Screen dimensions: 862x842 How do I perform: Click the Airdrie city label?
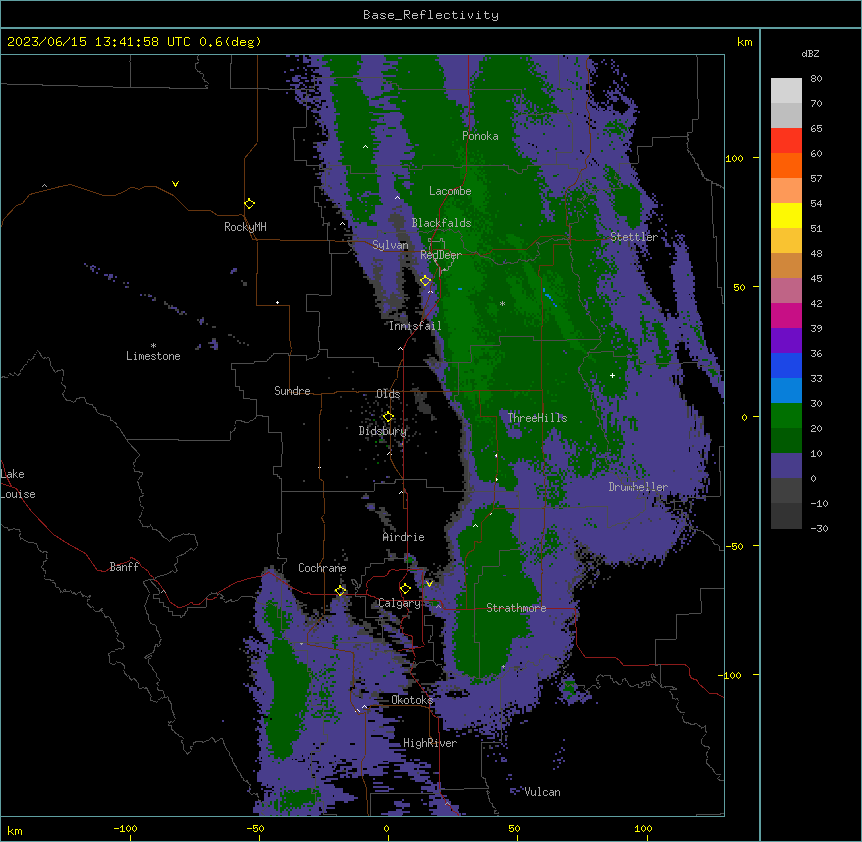pyautogui.click(x=404, y=537)
